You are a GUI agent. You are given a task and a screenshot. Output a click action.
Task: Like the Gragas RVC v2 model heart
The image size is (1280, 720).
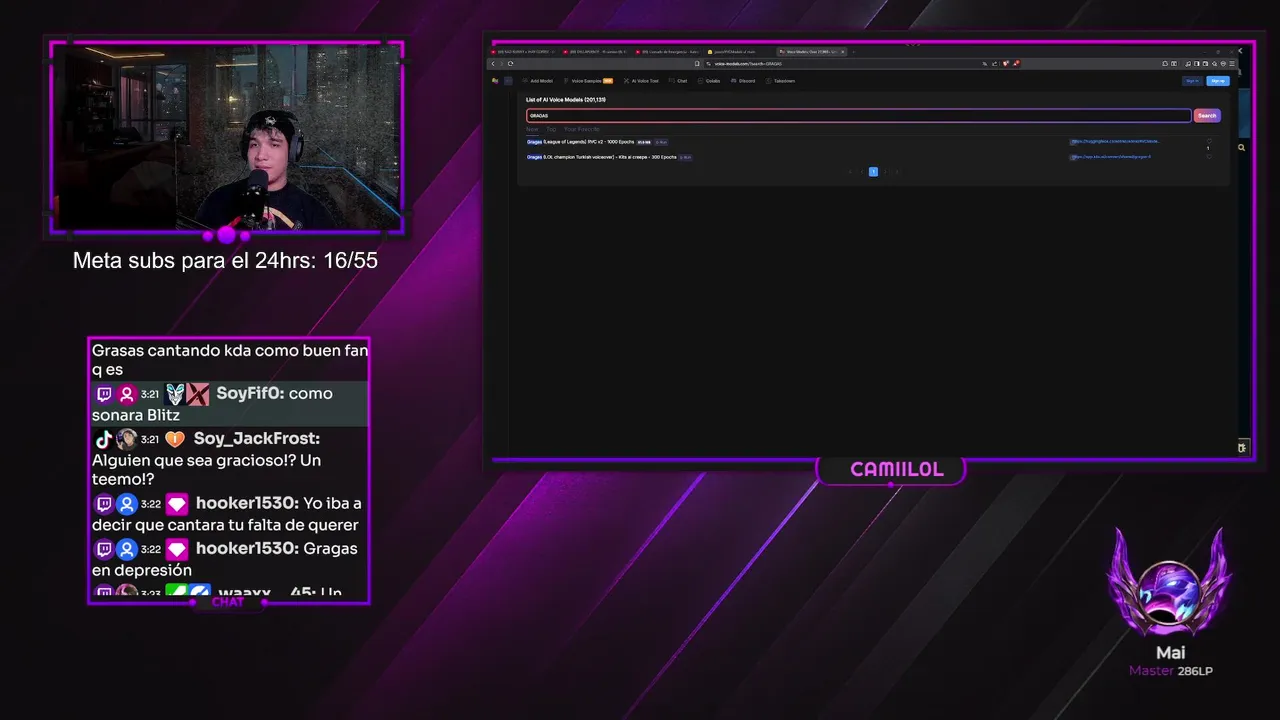(x=1209, y=141)
